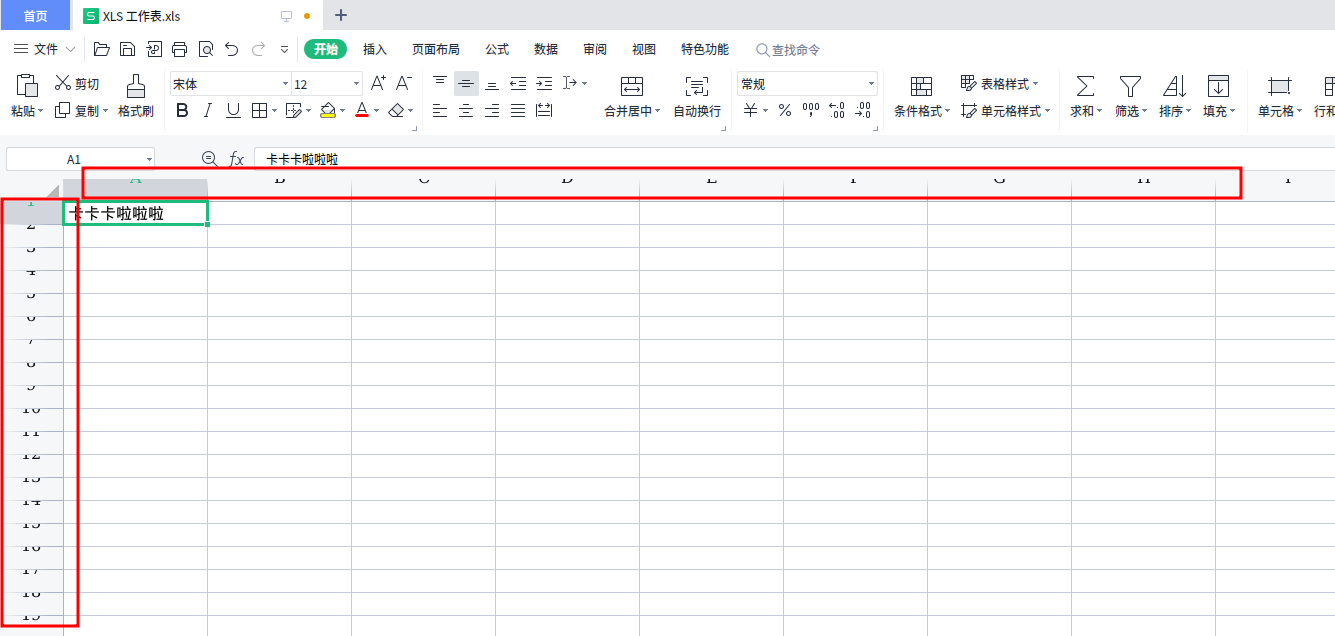Click the Sum sigma icon
The height and width of the screenshot is (636, 1335).
tap(1084, 85)
